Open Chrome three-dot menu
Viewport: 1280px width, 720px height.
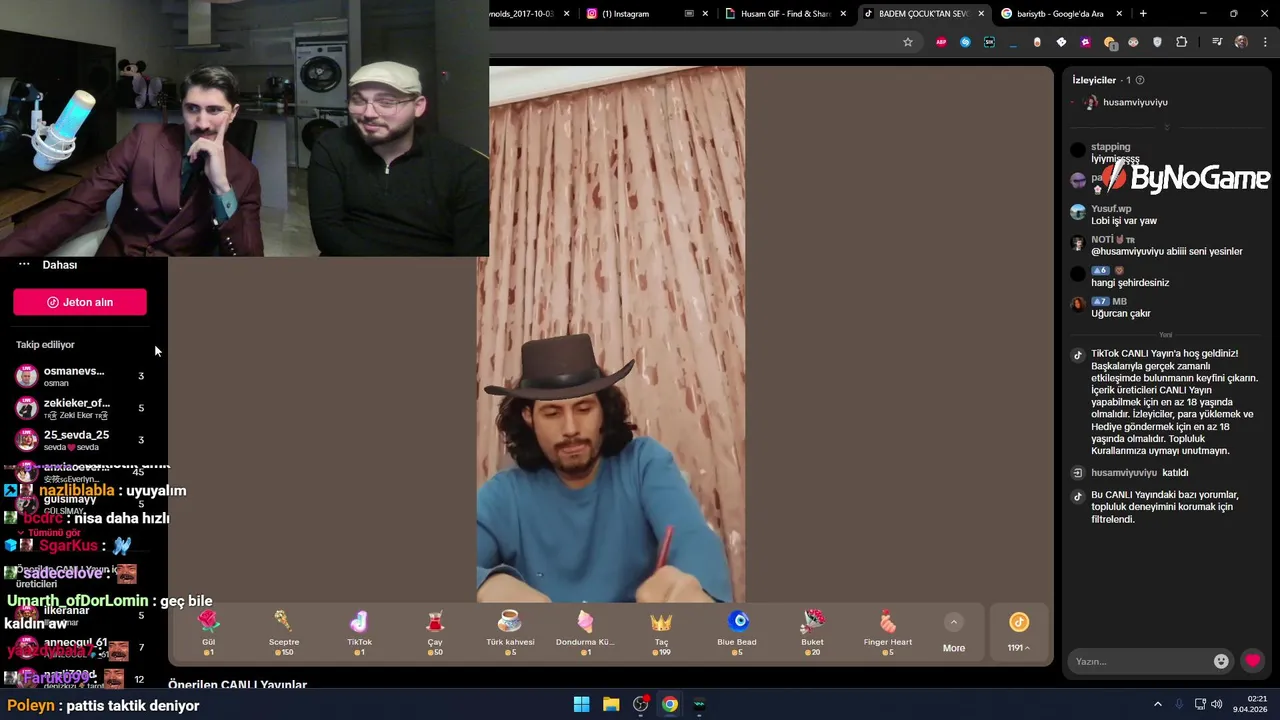[x=1266, y=42]
